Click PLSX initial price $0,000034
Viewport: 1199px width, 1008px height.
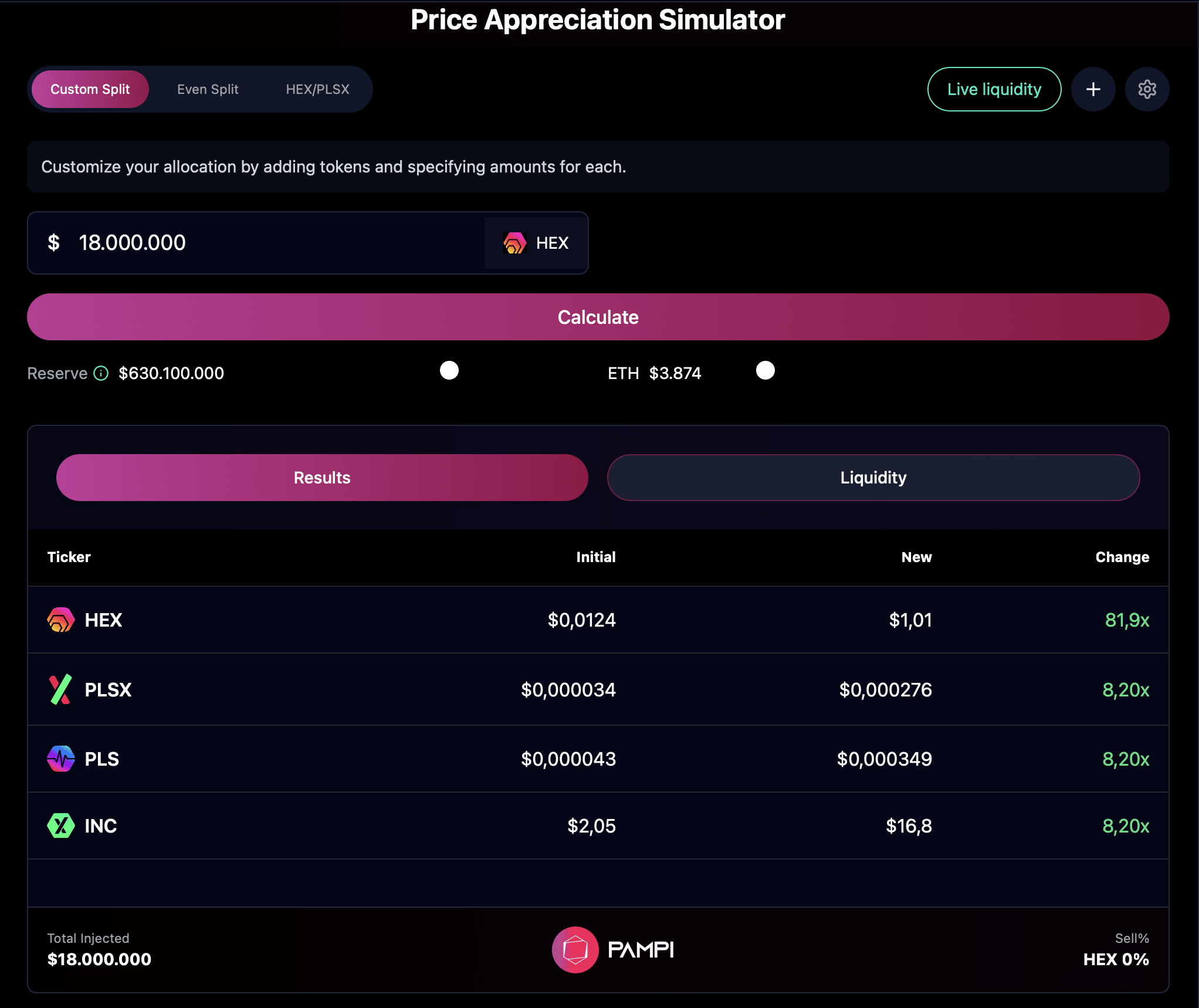pyautogui.click(x=568, y=689)
